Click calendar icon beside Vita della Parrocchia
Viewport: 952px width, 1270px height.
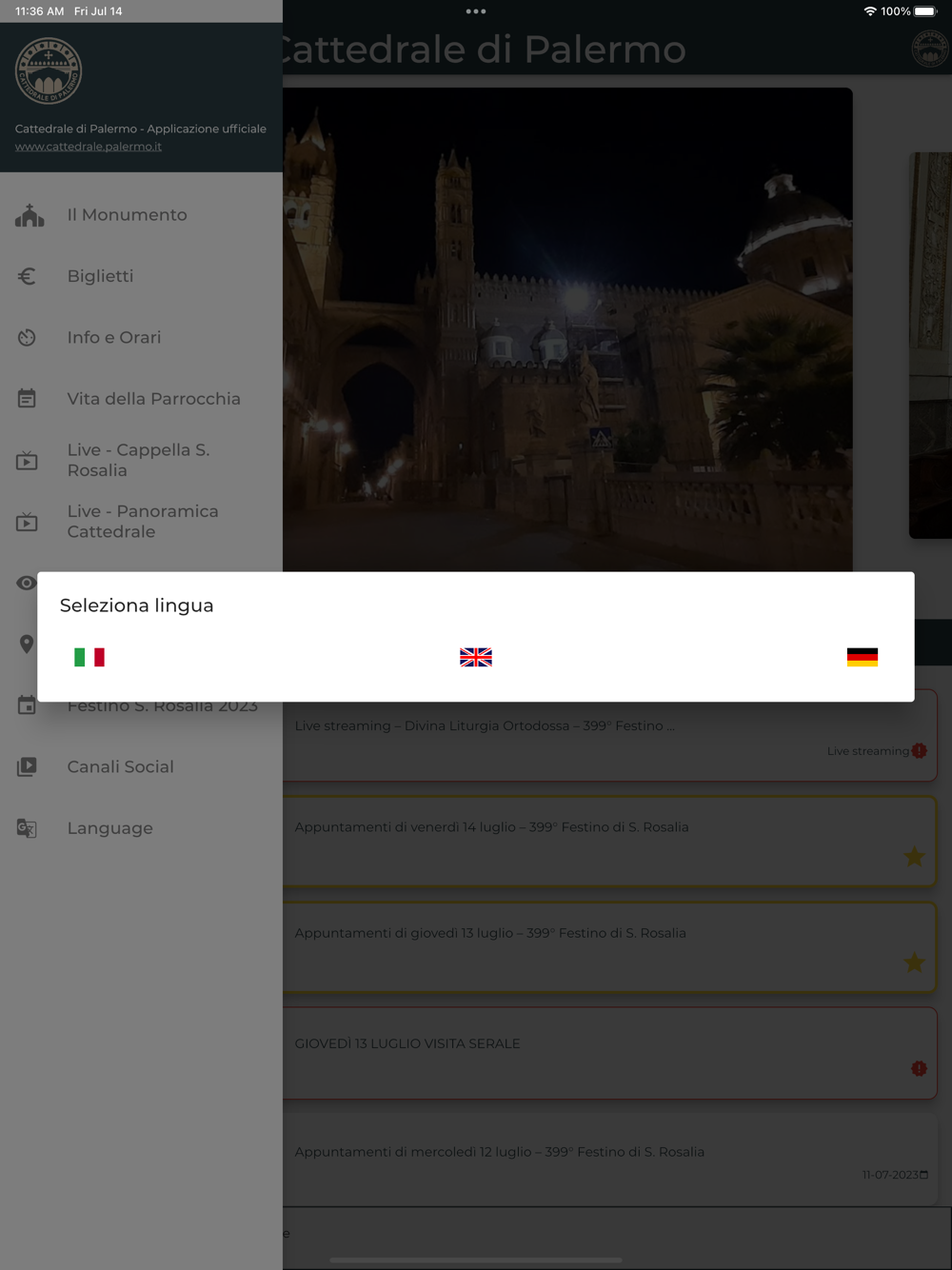pos(27,399)
